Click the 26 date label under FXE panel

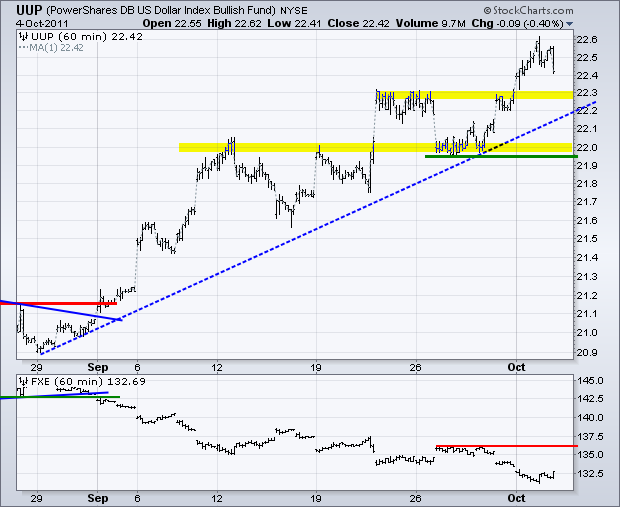click(x=415, y=498)
